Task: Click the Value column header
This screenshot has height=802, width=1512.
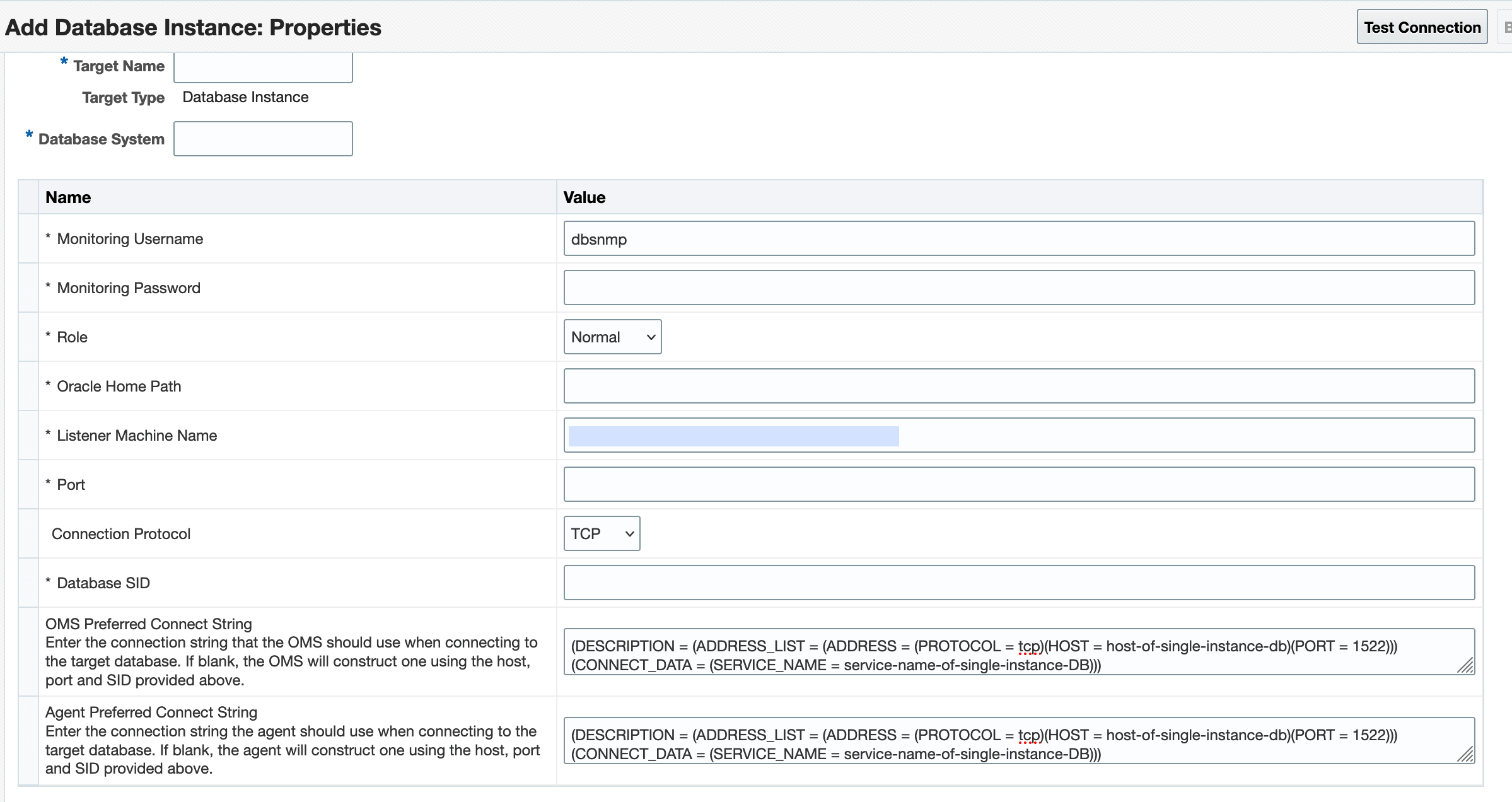Action: click(584, 197)
